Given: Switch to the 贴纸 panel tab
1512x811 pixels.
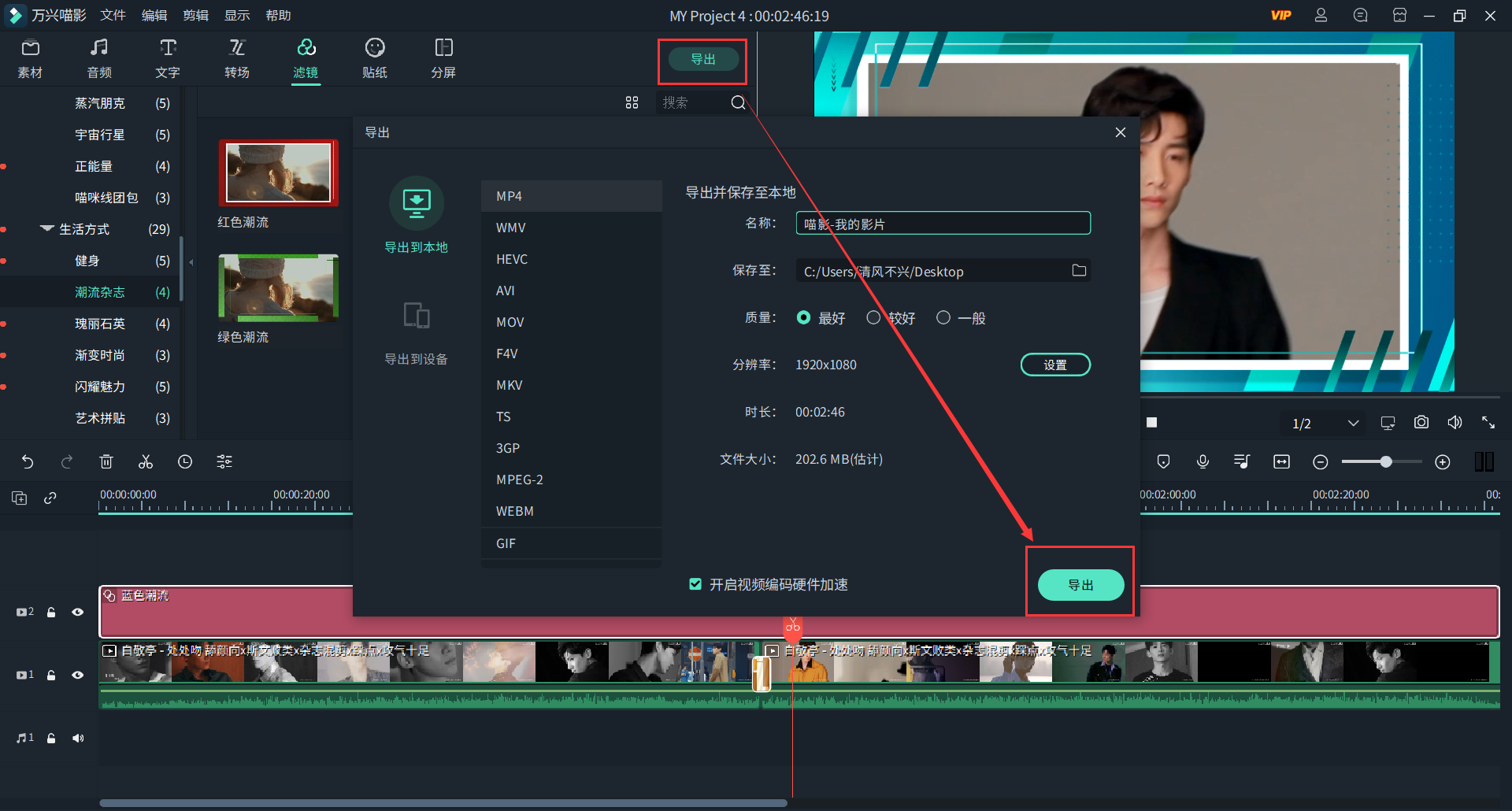Looking at the screenshot, I should [375, 57].
